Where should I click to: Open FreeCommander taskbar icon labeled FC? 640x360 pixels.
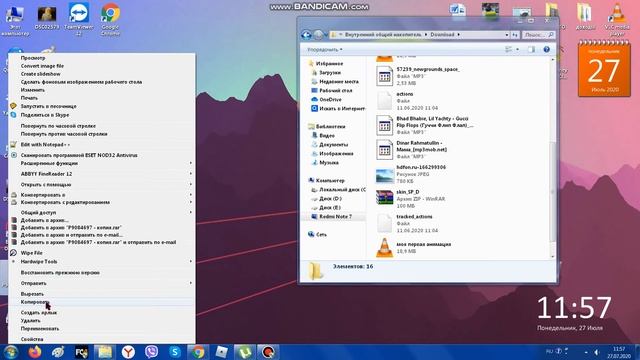coord(81,352)
